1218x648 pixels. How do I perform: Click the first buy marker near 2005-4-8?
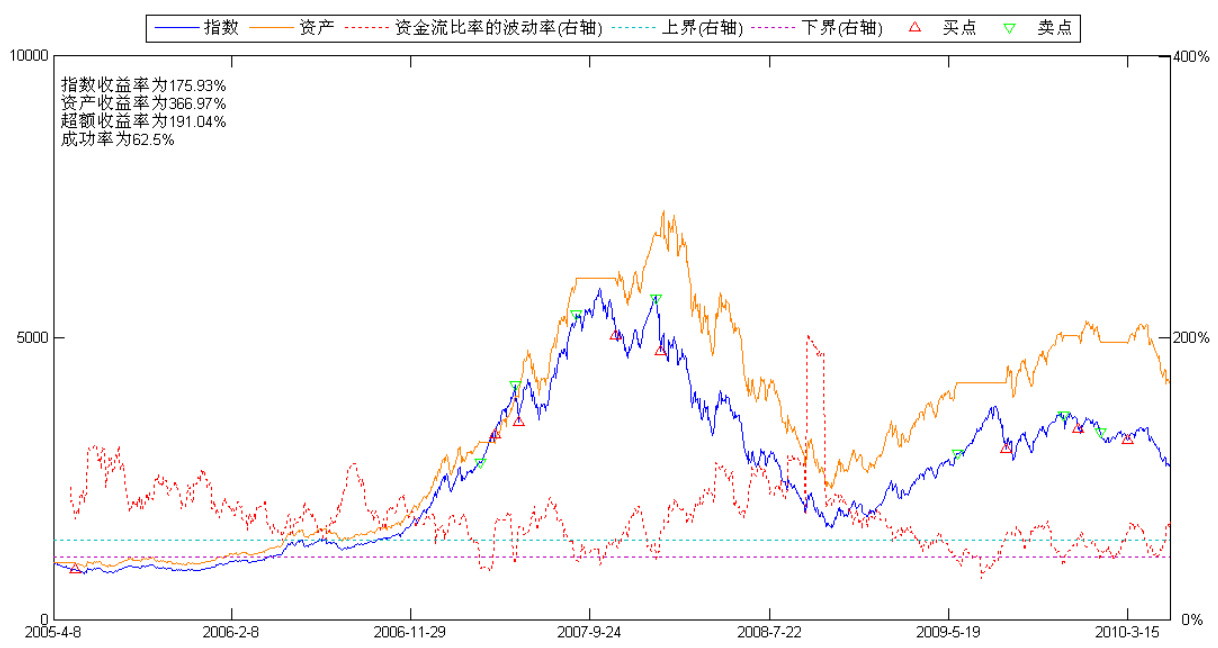click(x=76, y=569)
